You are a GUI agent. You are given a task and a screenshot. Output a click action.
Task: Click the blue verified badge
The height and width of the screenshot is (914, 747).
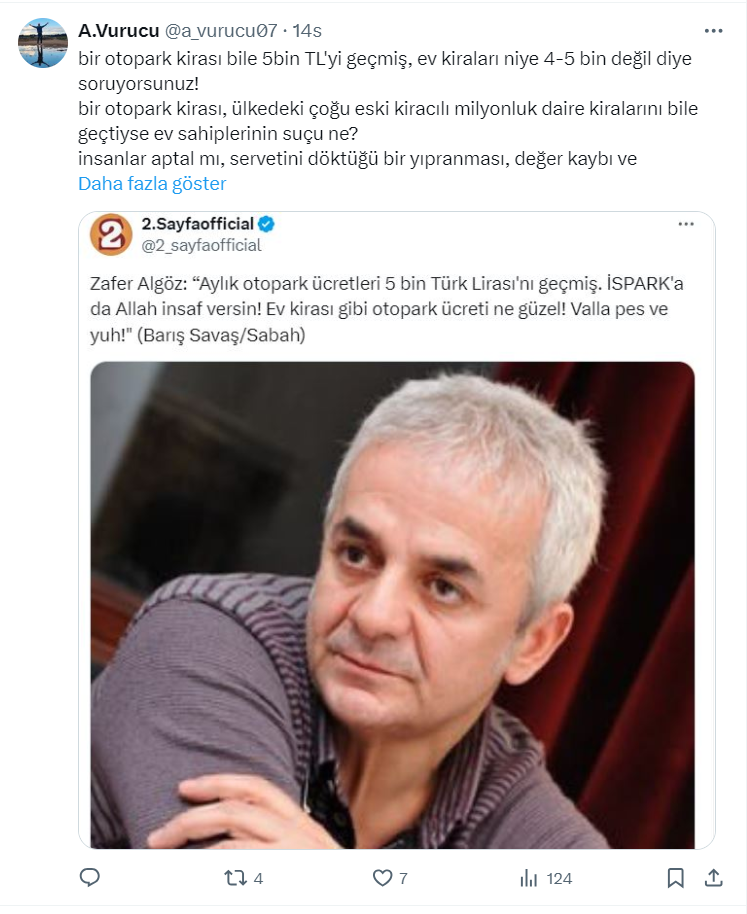[267, 224]
